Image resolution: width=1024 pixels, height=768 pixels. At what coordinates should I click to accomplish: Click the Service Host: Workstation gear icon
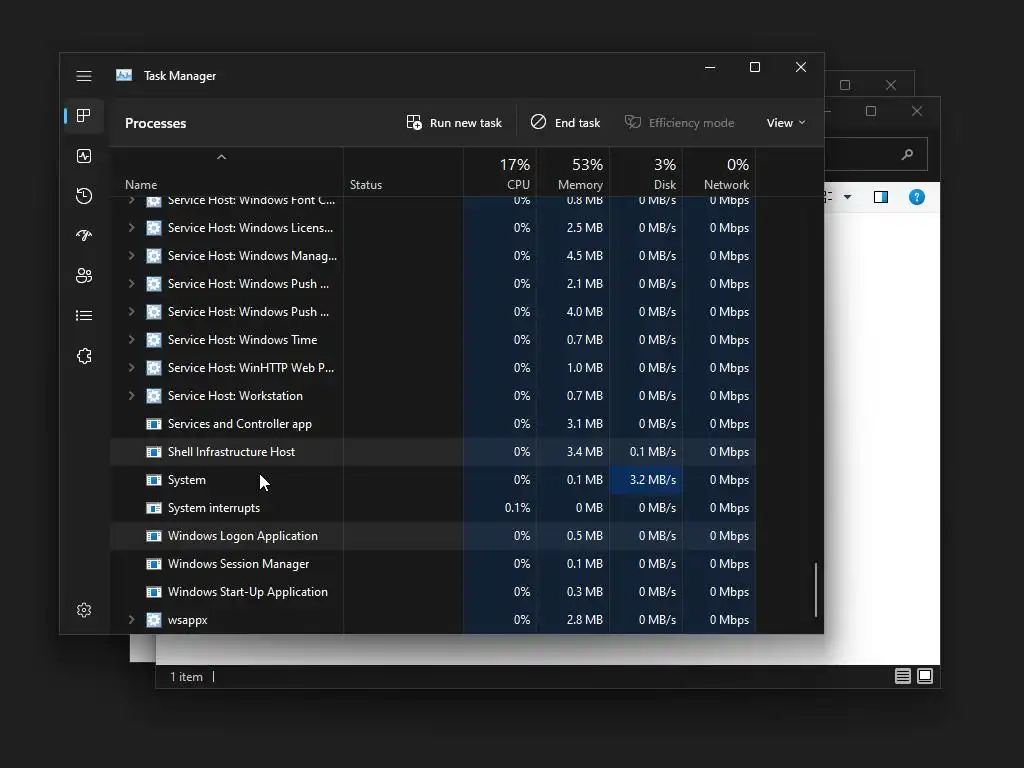coord(153,396)
